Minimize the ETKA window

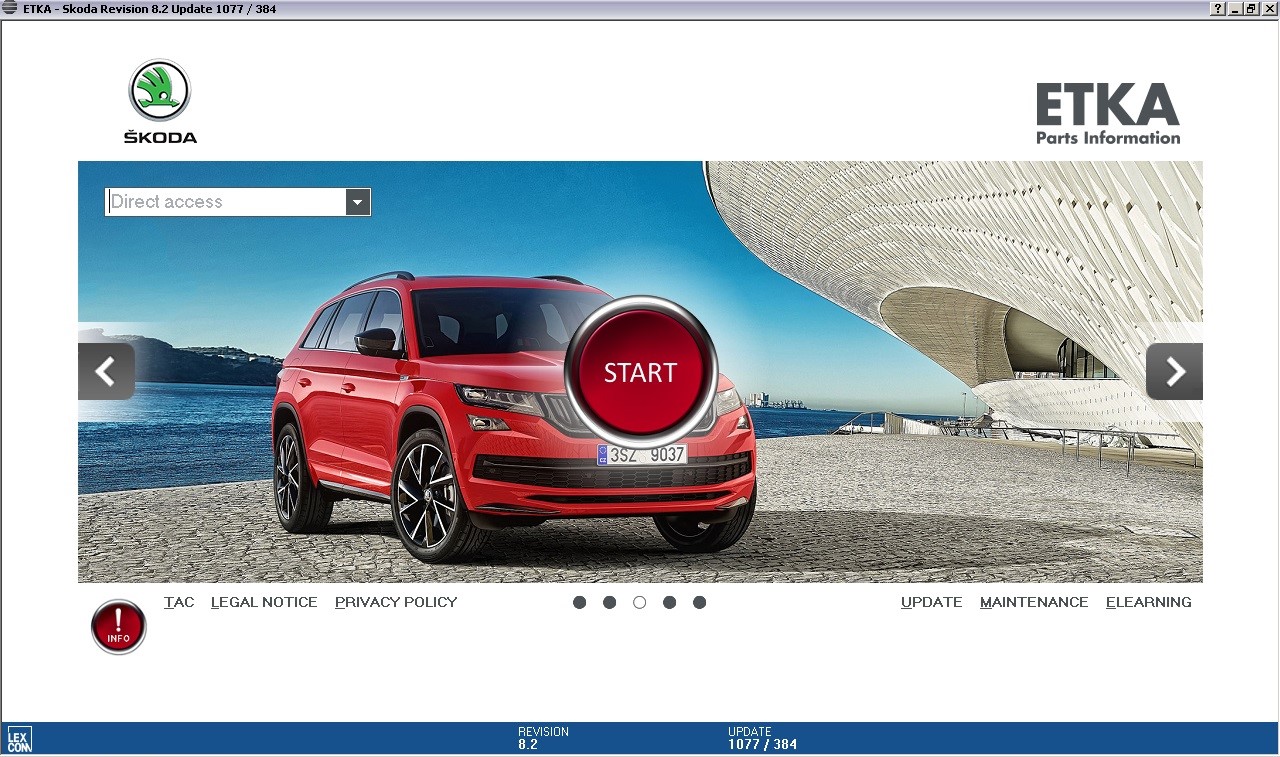(x=1236, y=9)
